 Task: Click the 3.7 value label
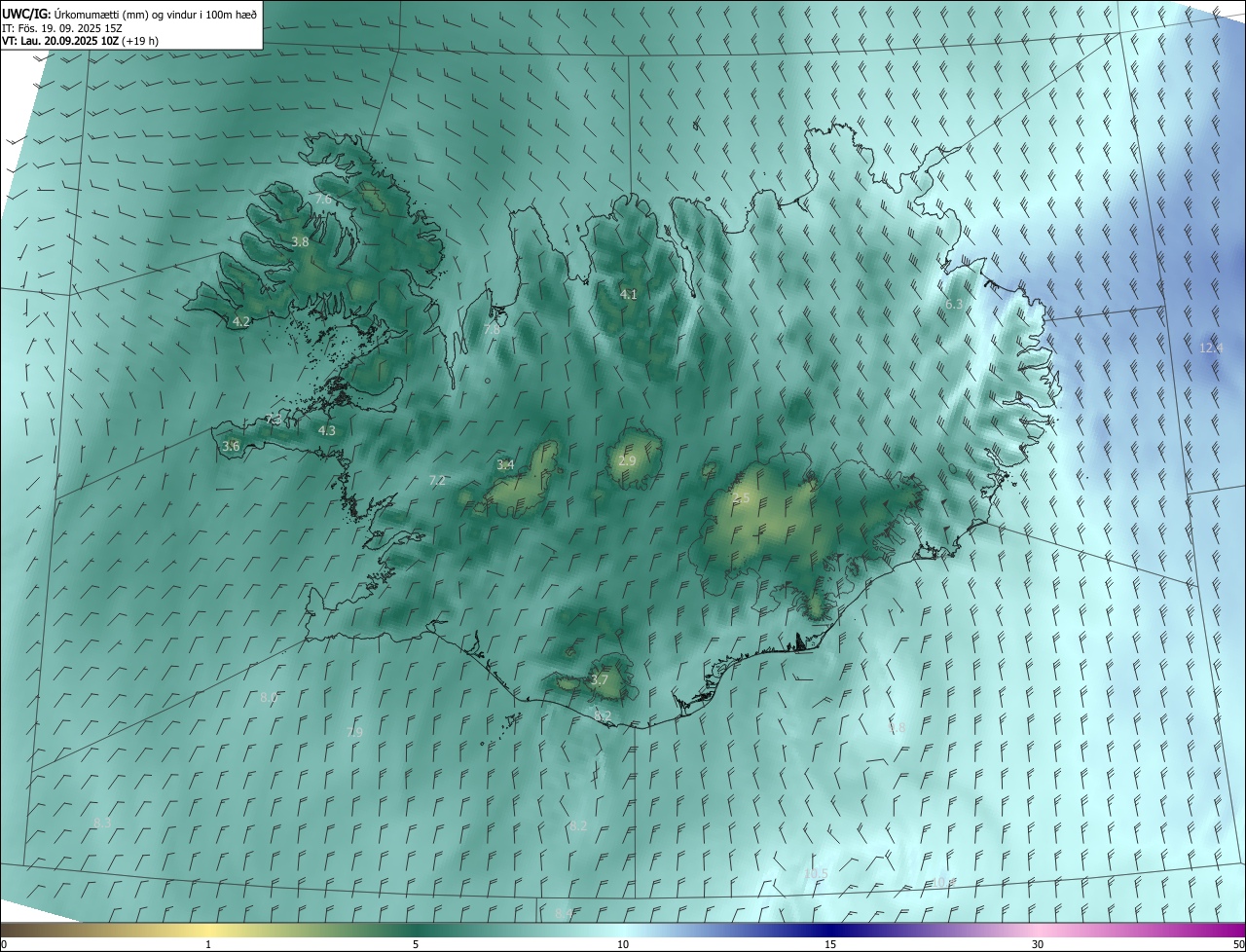pos(600,679)
